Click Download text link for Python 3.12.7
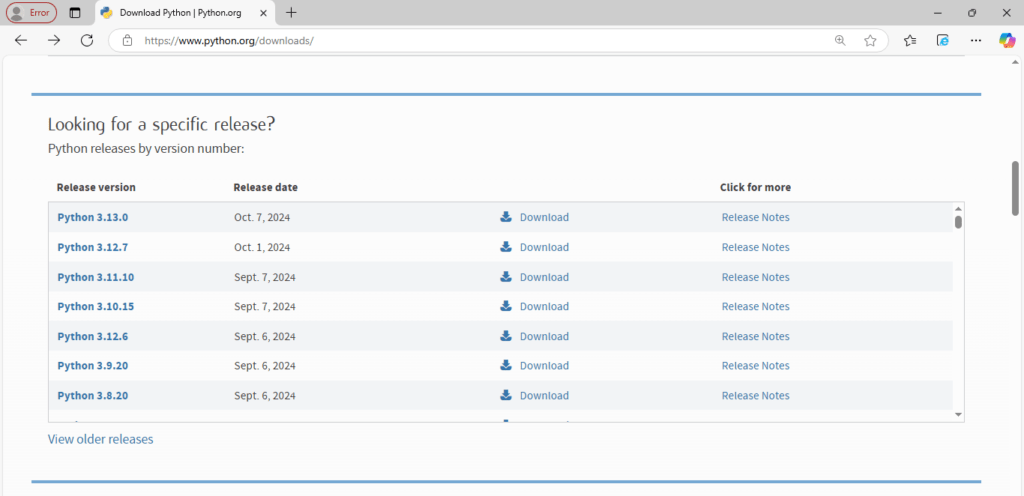Screen dimensions: 1024x496 [x=544, y=247]
